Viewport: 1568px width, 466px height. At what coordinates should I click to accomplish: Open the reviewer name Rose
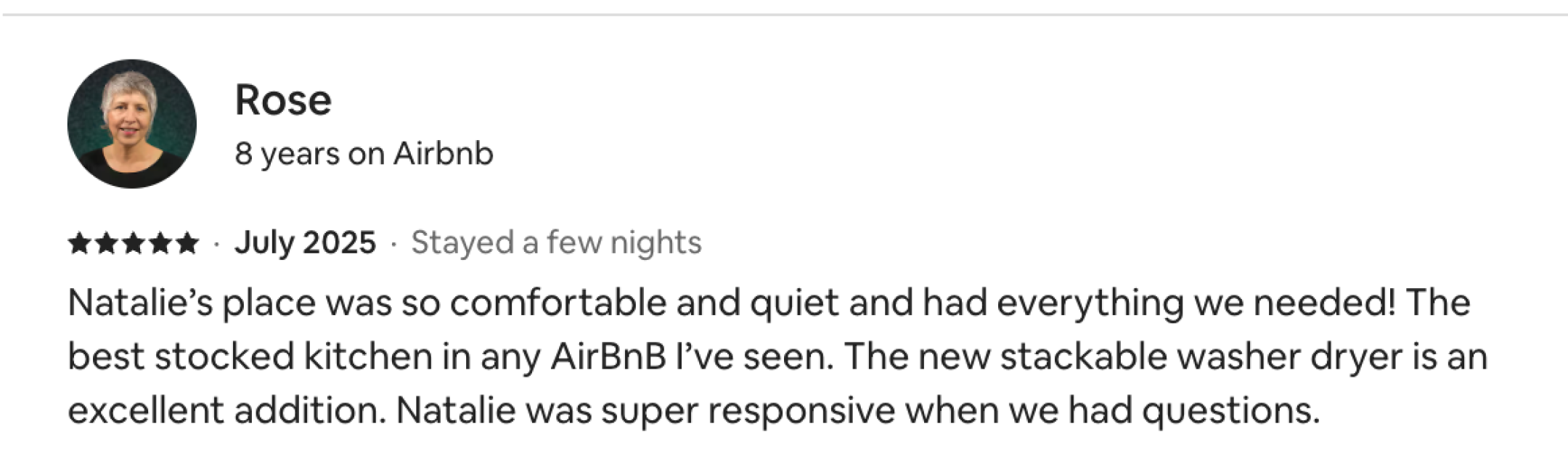point(283,99)
